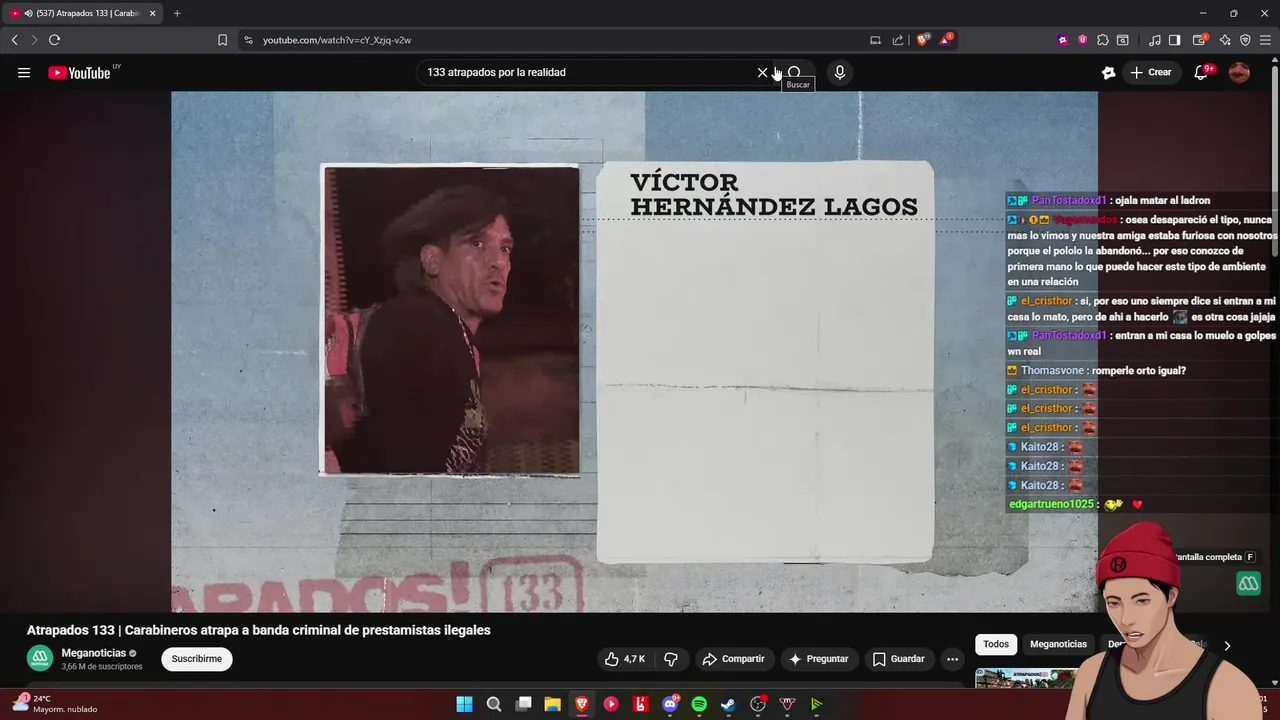Open Brave Rewards triangle icon
This screenshot has width=1280, height=720.
(x=945, y=40)
